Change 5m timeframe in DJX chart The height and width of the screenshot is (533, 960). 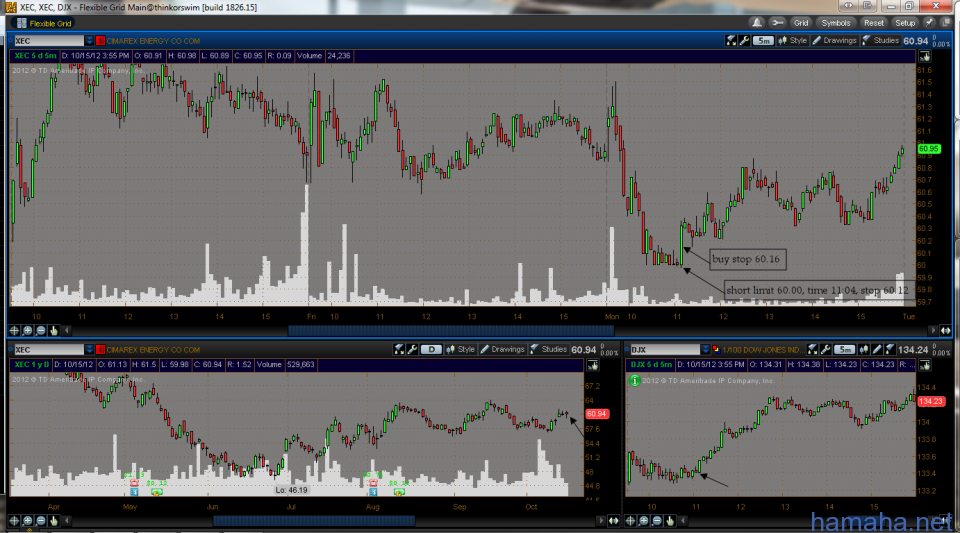(x=844, y=349)
